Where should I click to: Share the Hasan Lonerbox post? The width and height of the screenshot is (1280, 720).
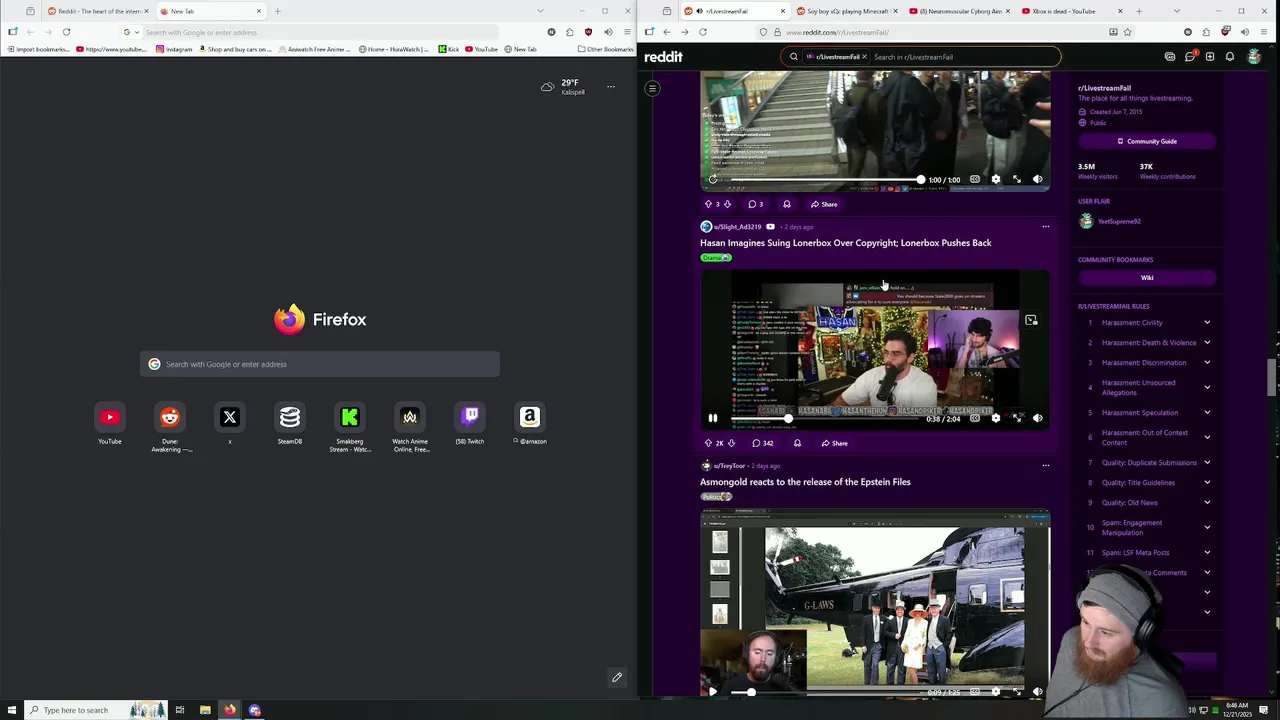834,443
